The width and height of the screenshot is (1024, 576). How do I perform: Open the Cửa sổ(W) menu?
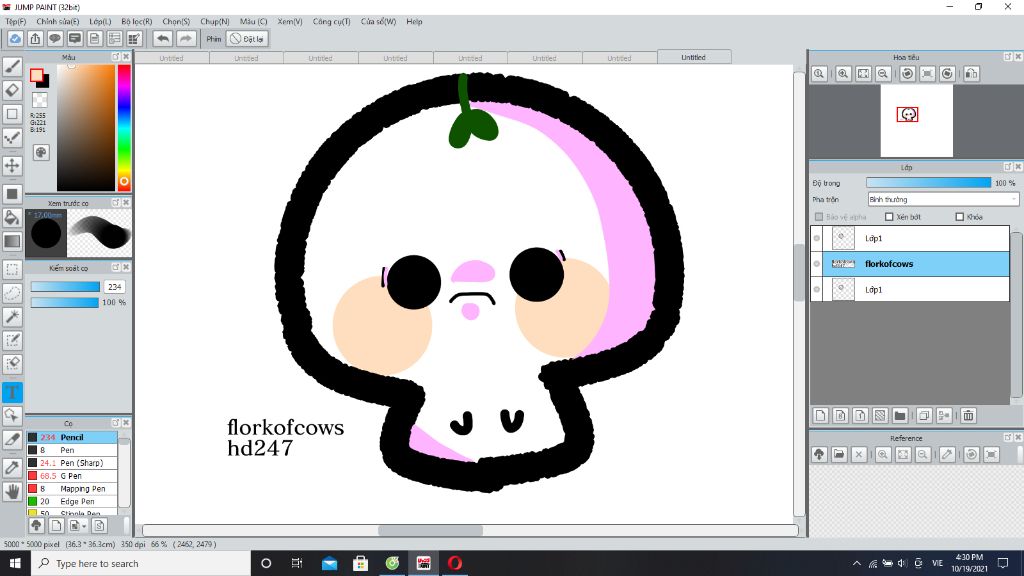(378, 22)
